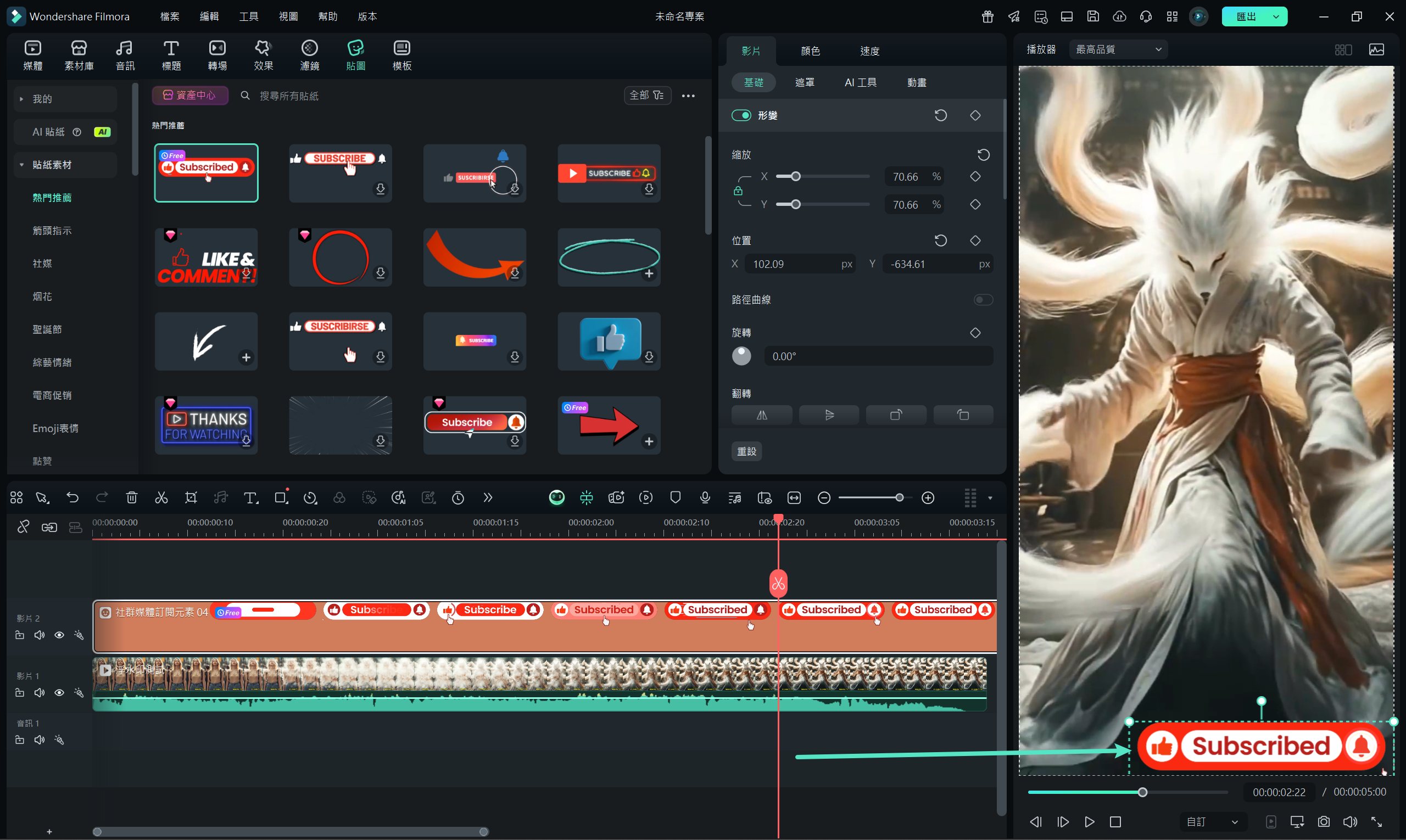Toggle the scale aspect ratio lock
Viewport: 1406px width, 840px height.
pos(738,191)
